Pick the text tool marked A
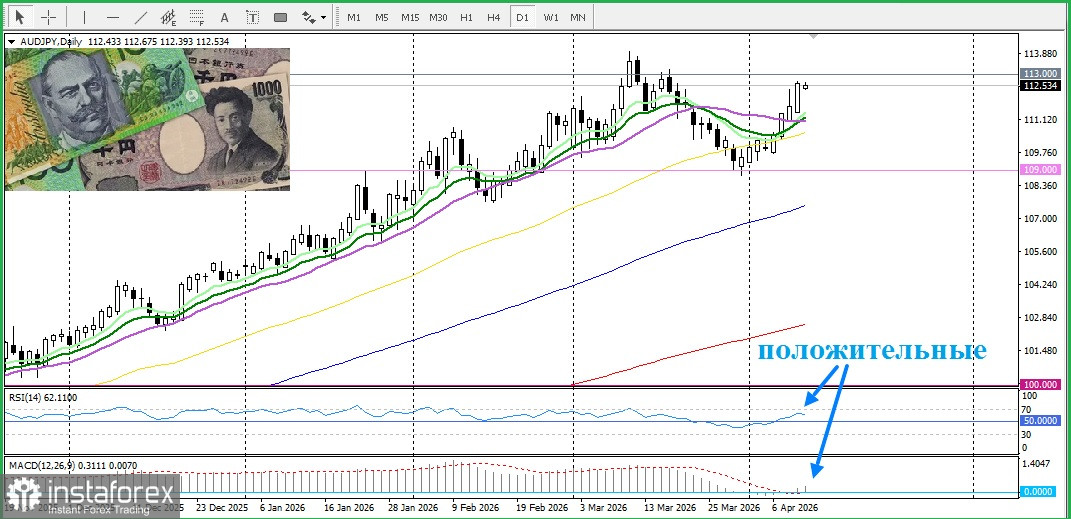The image size is (1071, 519). coord(225,17)
